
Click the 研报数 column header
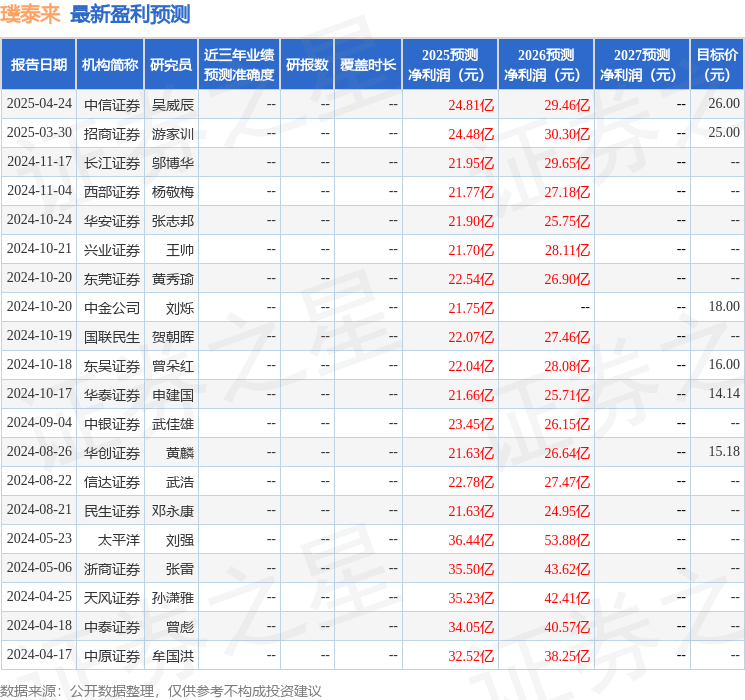[307, 64]
